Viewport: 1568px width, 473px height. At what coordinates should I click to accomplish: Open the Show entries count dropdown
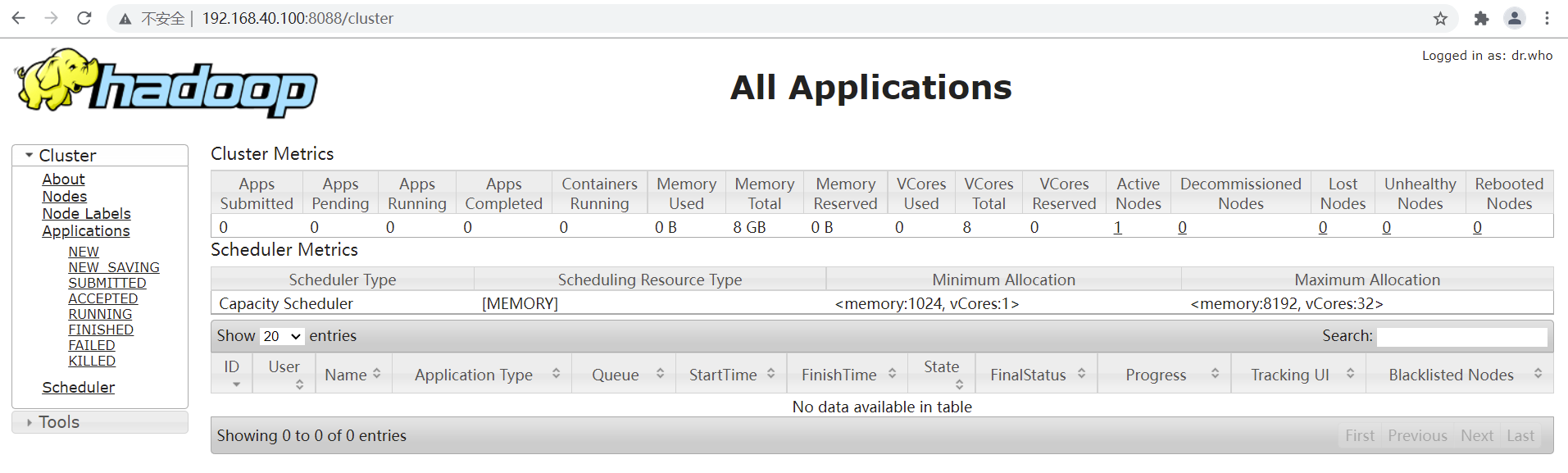point(282,336)
